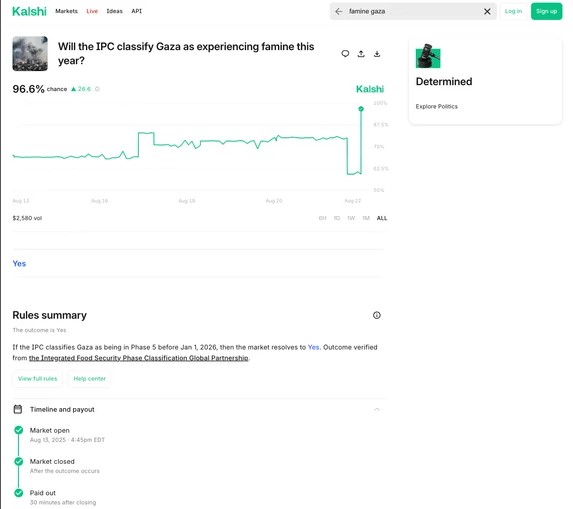Click the Log in button
This screenshot has height=509, width=573.
pos(513,11)
